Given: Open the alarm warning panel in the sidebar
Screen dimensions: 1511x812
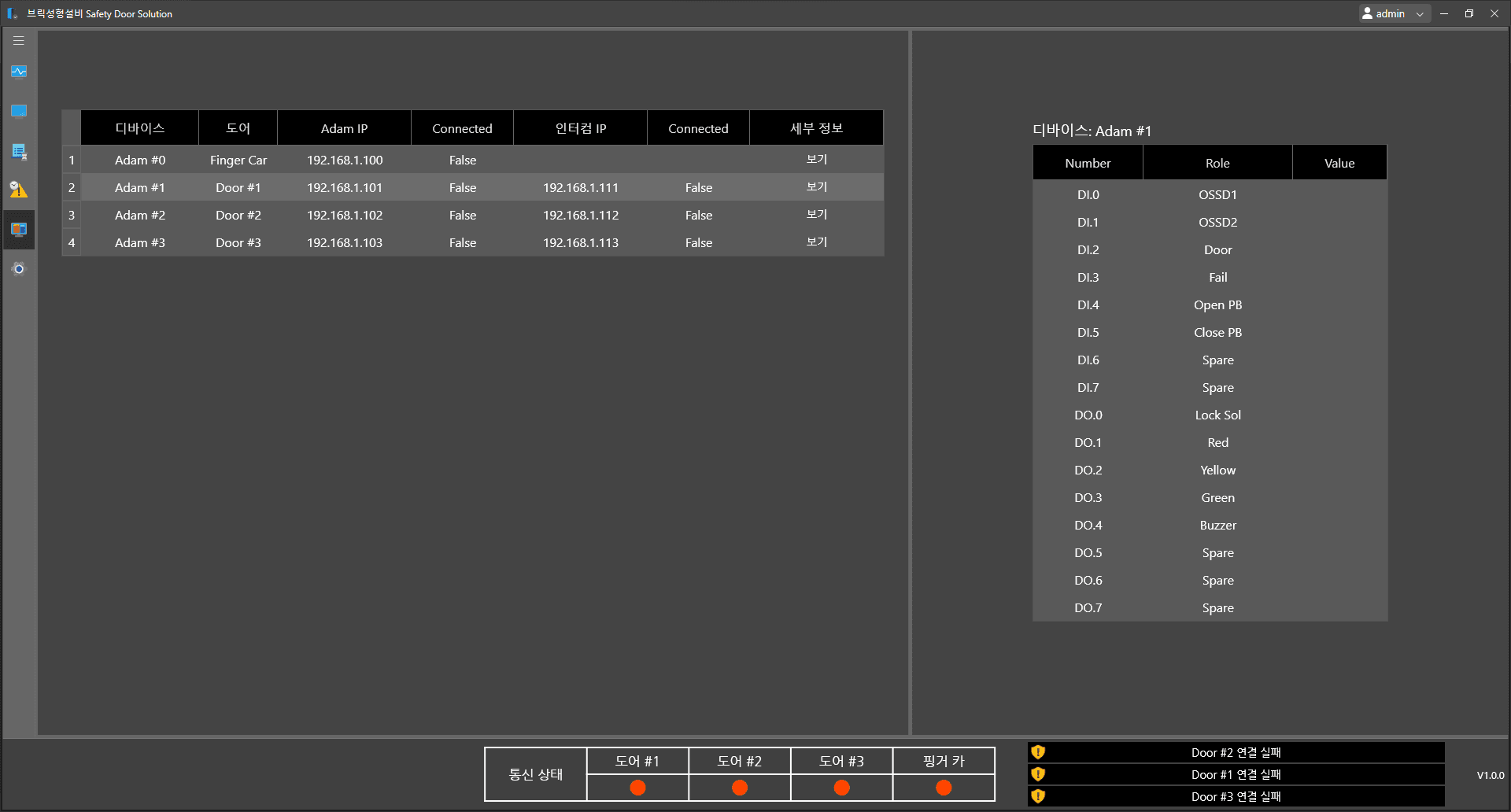Looking at the screenshot, I should [x=18, y=190].
